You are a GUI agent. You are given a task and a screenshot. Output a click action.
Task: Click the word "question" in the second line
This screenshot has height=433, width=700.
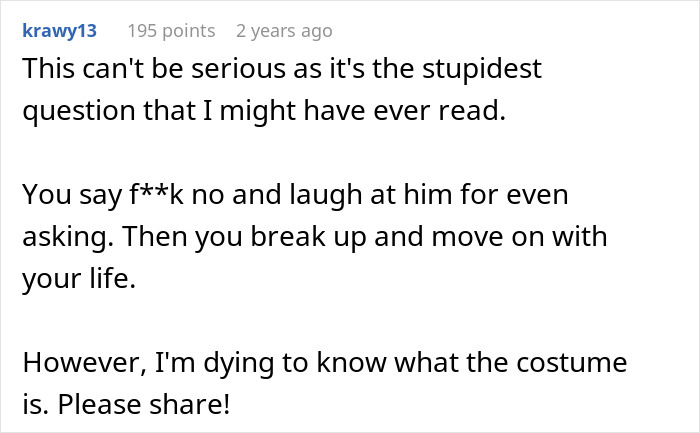tap(79, 111)
